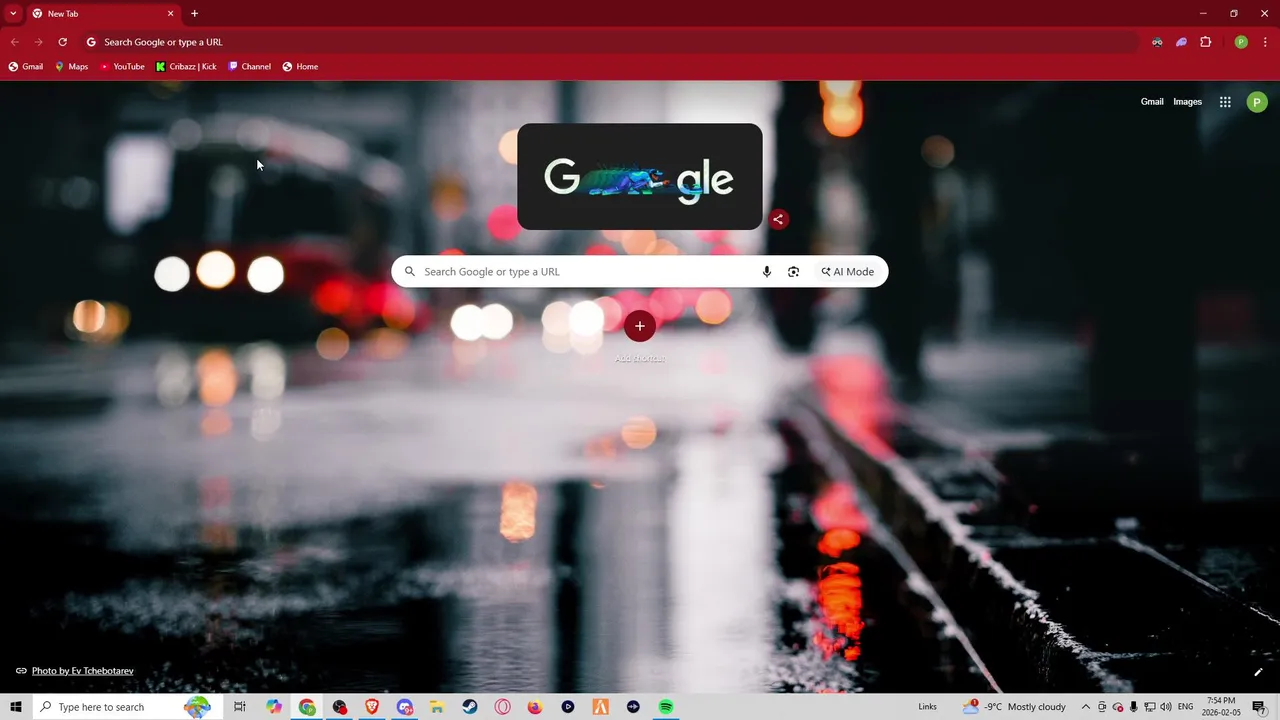Open the tab search dropdown arrow
Image resolution: width=1280 pixels, height=720 pixels.
13,14
